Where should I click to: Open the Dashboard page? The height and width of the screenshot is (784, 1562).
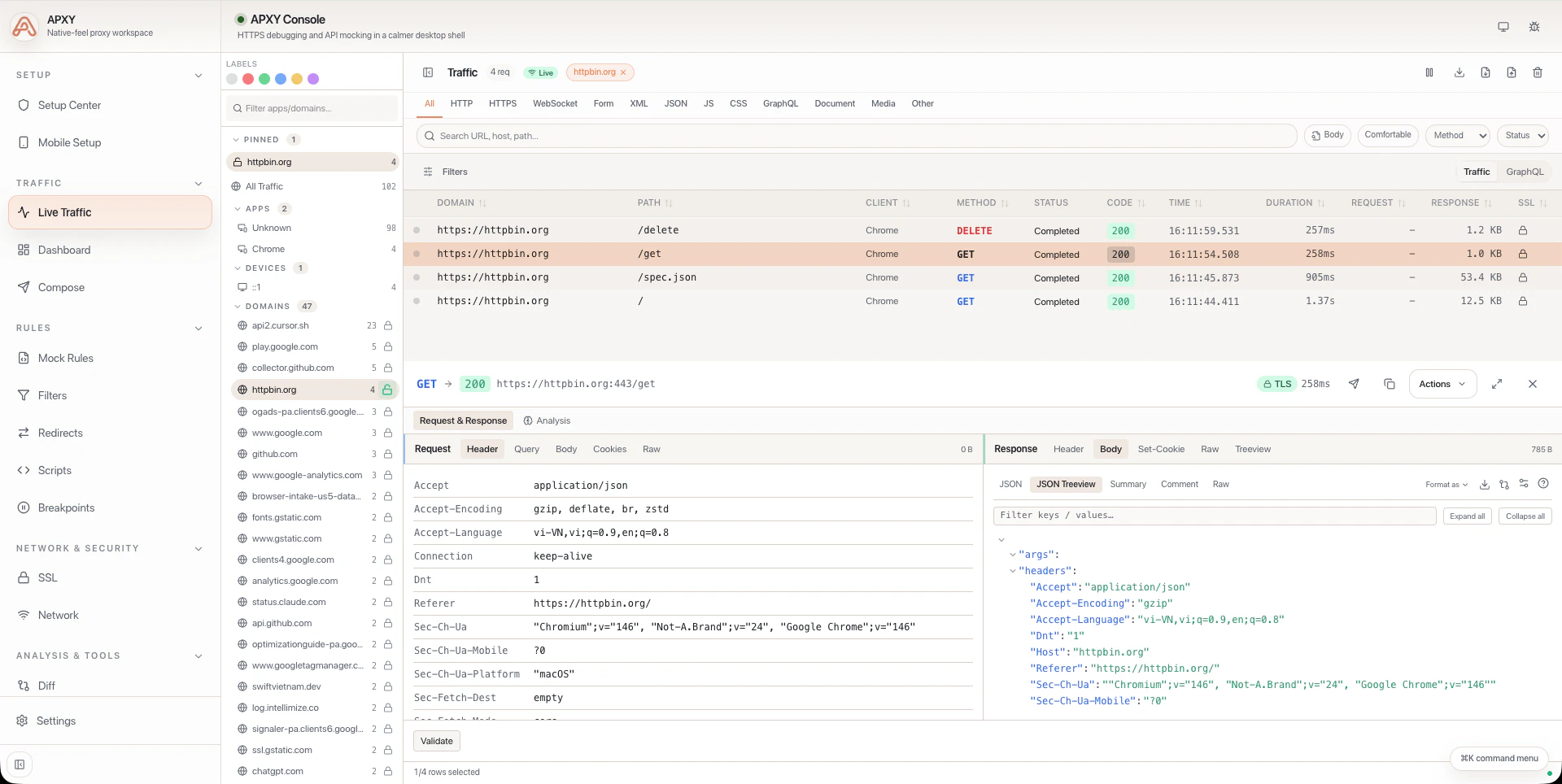(x=110, y=250)
